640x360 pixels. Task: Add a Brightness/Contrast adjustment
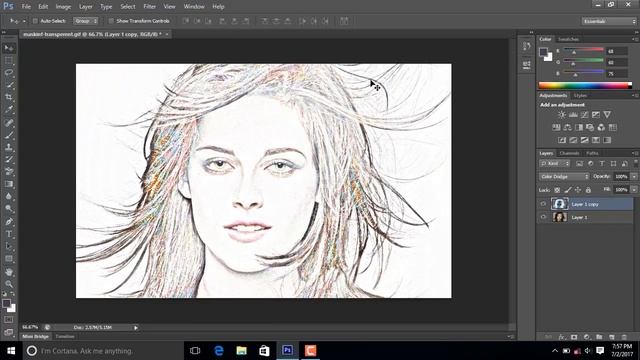[562, 115]
